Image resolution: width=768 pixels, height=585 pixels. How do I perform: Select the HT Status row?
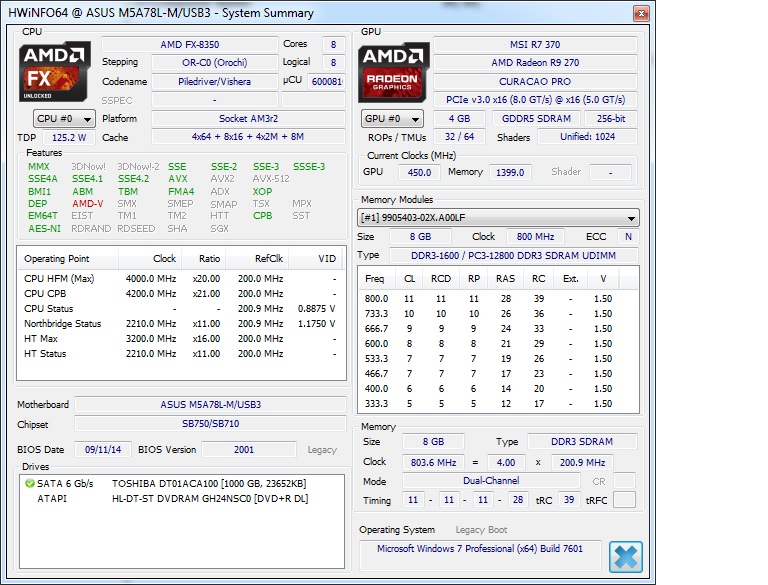click(181, 354)
